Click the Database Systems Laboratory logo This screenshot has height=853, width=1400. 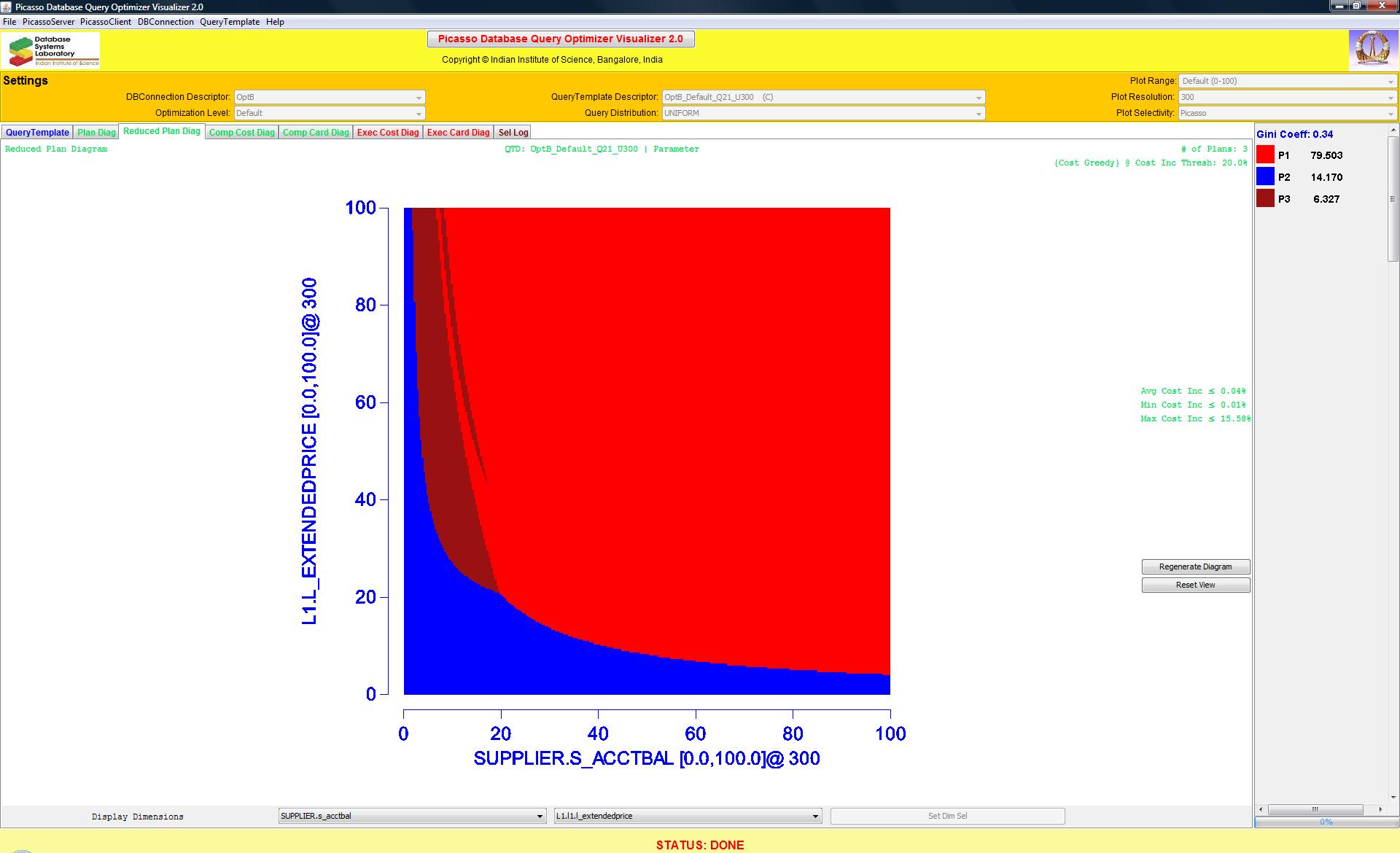(51, 50)
